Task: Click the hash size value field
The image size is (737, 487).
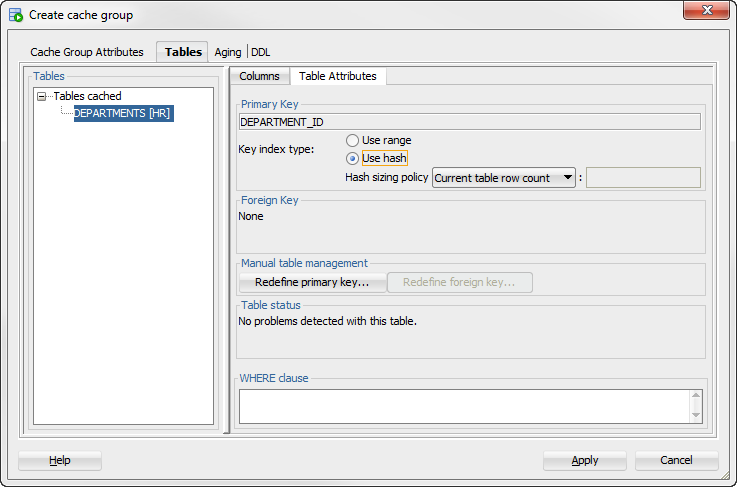Action: coord(643,178)
